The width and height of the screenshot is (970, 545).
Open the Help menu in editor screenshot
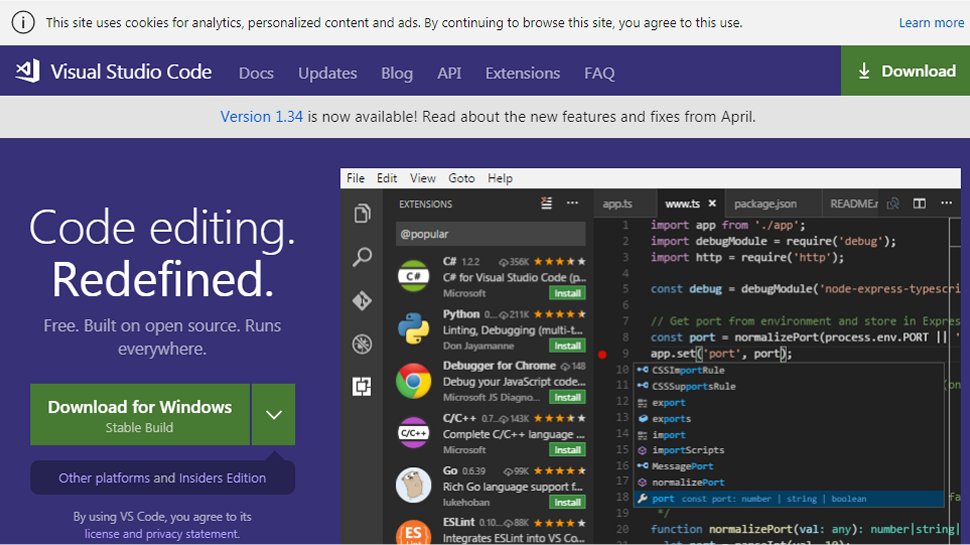click(x=500, y=178)
